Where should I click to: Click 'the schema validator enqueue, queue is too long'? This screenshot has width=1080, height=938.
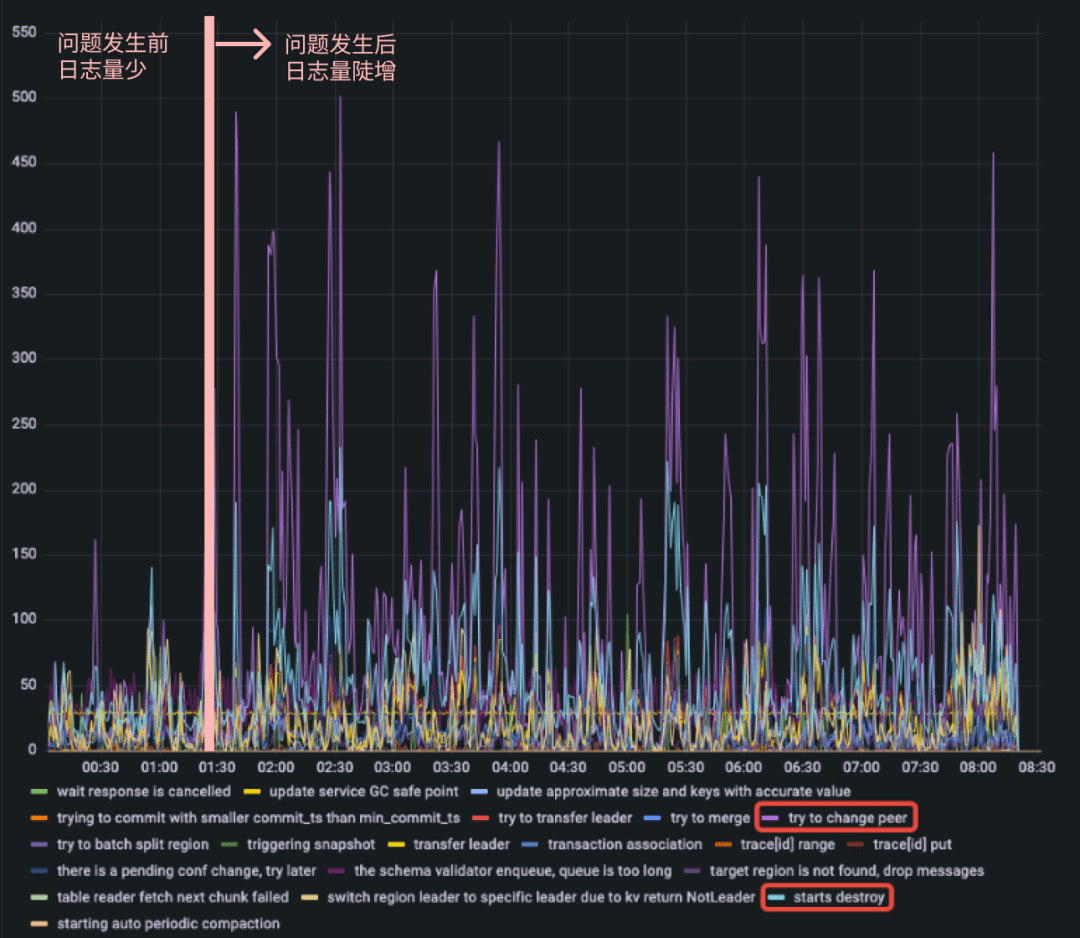click(x=512, y=871)
